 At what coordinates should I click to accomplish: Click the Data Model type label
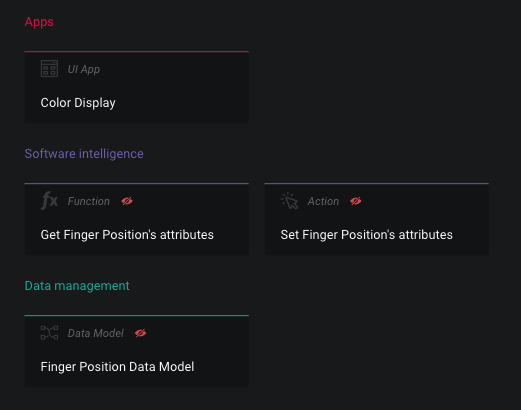point(96,333)
